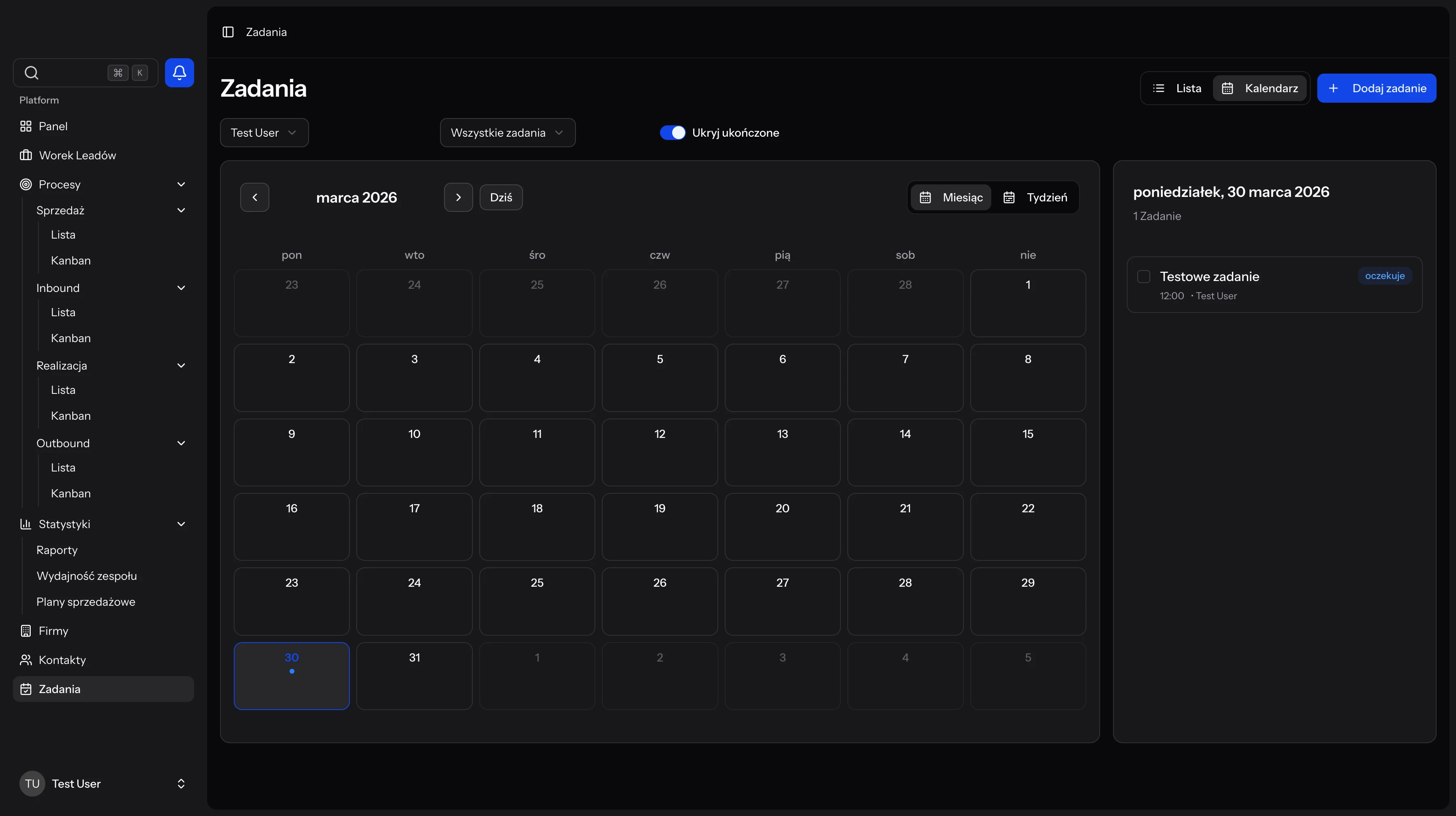Go to previous month arrow
This screenshot has width=1456, height=816.
tap(254, 197)
